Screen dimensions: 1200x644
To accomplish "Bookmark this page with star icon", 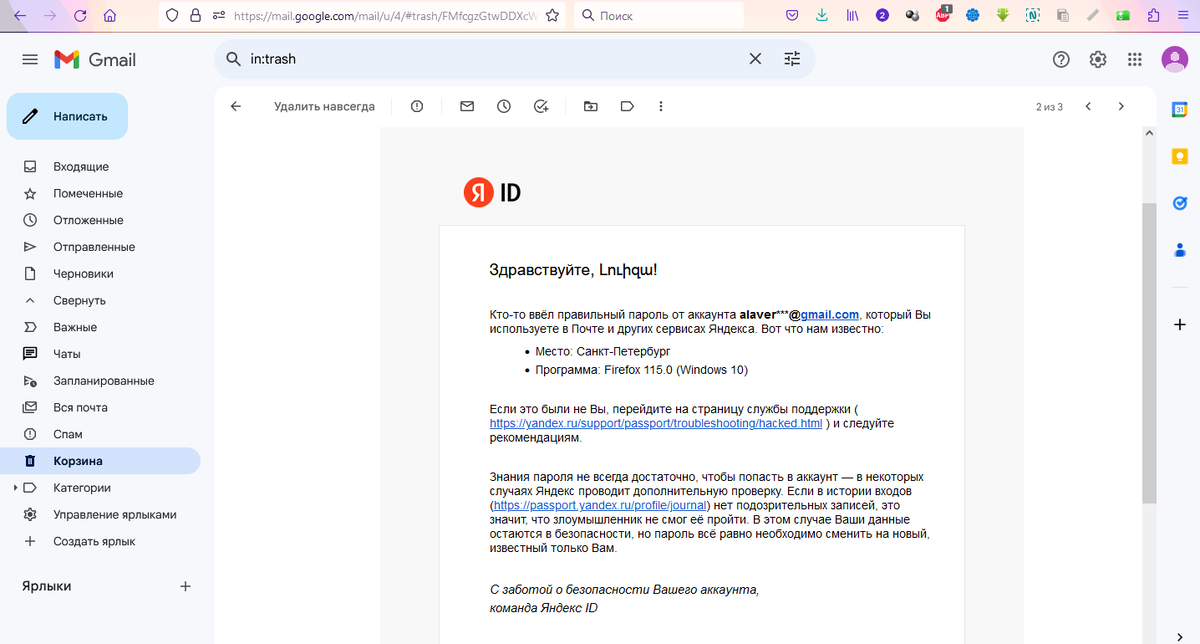I will (552, 16).
